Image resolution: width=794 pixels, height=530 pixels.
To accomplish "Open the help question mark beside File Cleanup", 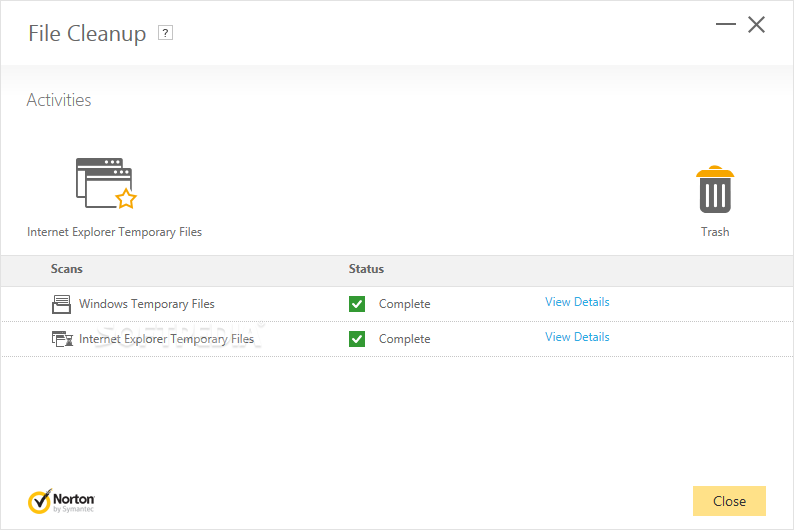I will [165, 33].
